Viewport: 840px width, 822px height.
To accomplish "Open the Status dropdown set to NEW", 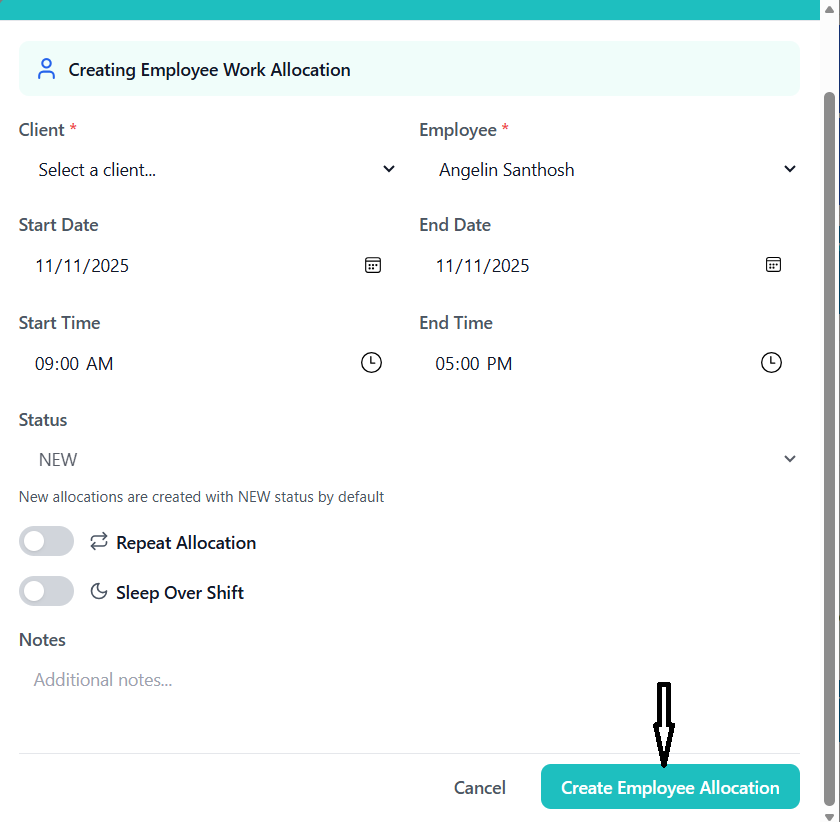I will click(x=408, y=460).
